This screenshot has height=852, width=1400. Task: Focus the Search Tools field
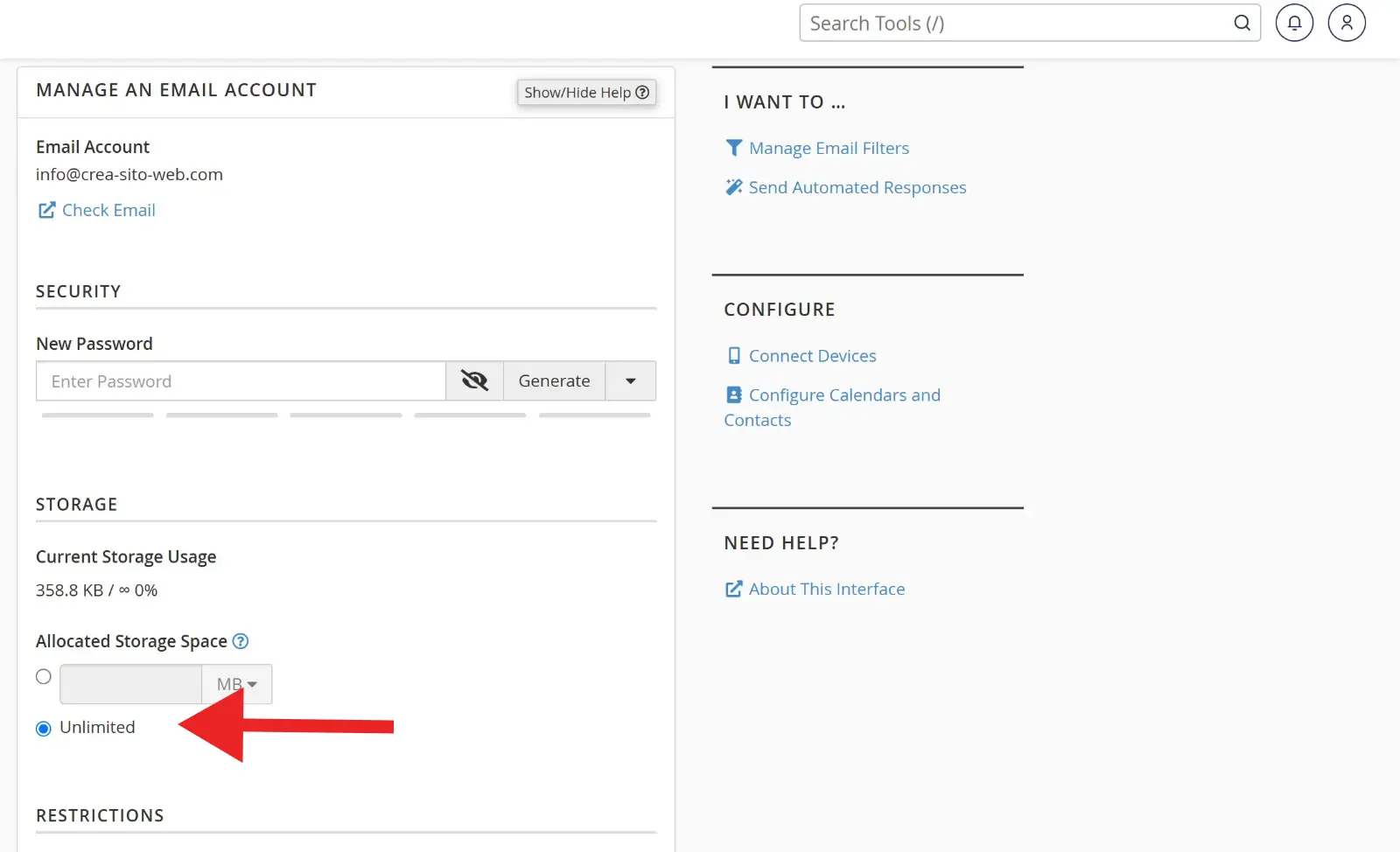point(1015,24)
